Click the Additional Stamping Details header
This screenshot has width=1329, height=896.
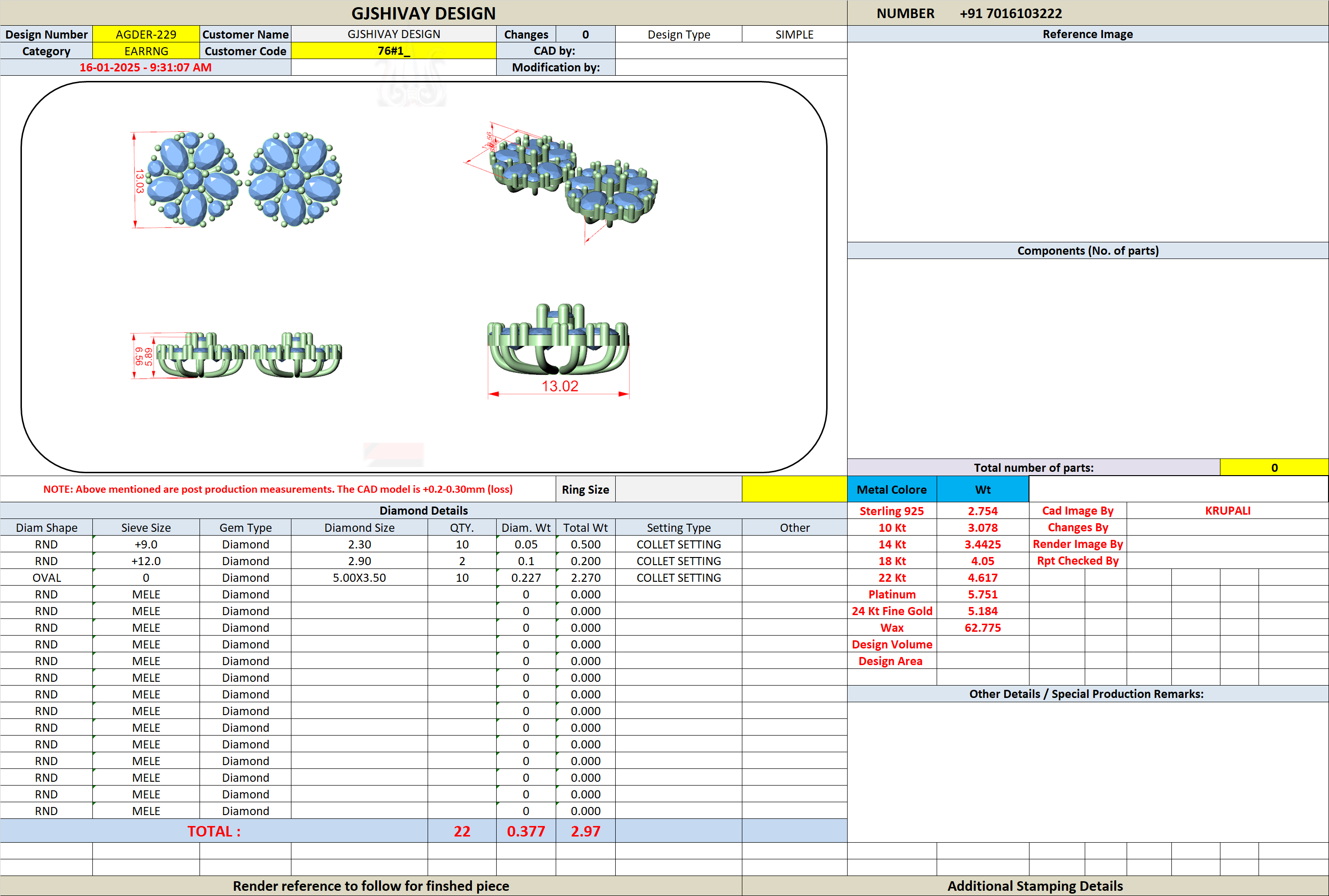1035,886
